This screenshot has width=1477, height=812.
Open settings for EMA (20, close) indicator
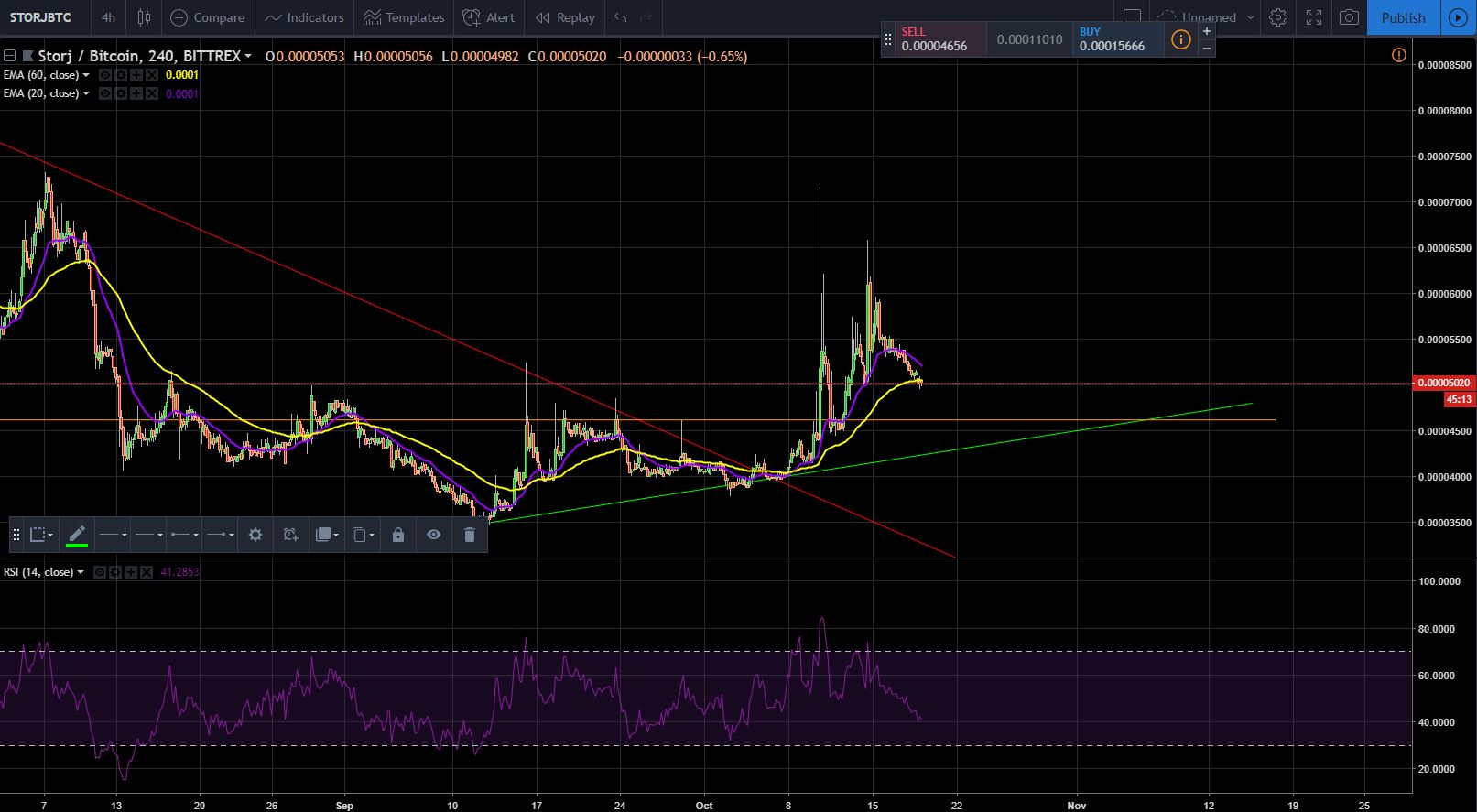tap(121, 93)
